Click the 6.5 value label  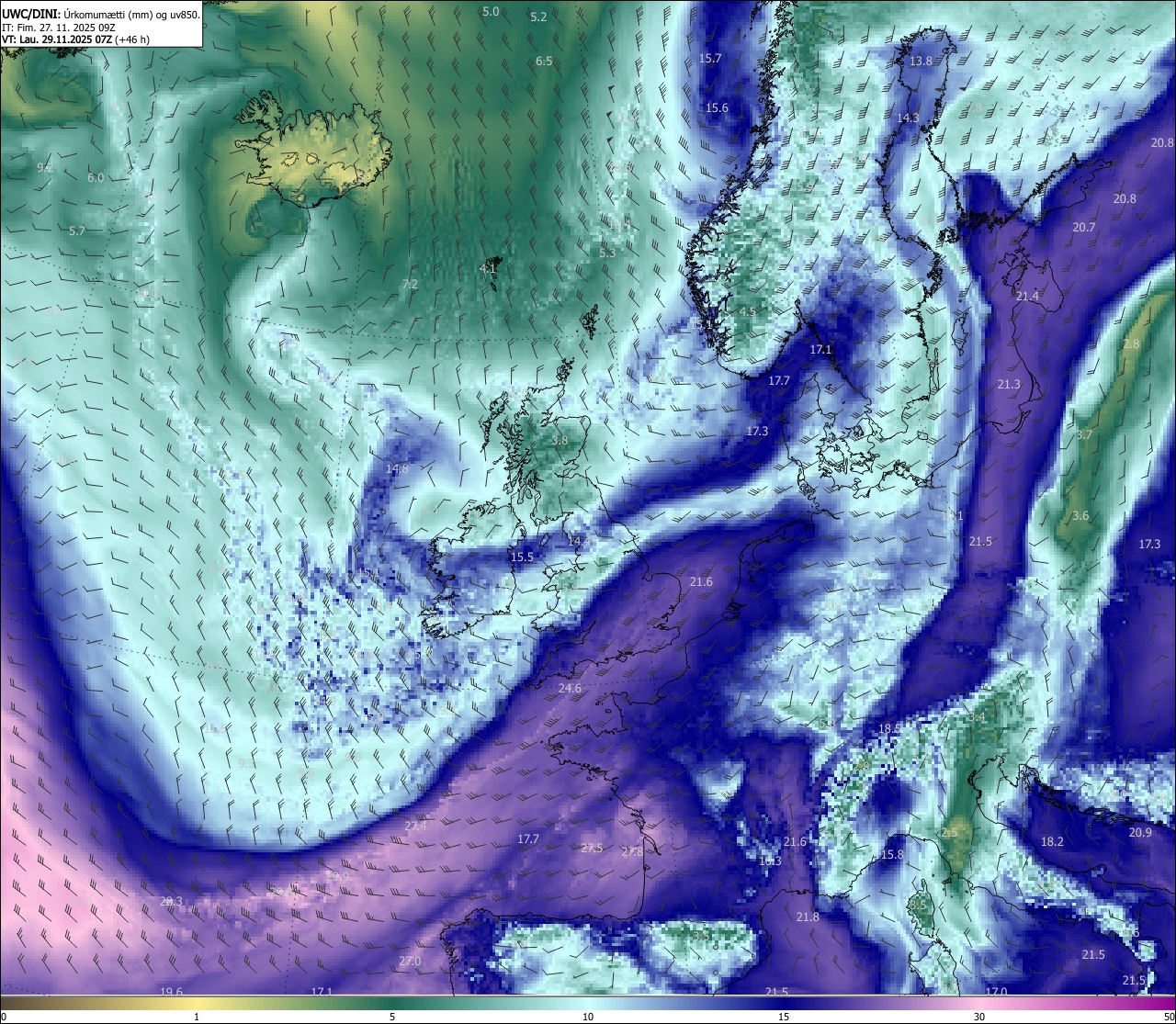544,61
